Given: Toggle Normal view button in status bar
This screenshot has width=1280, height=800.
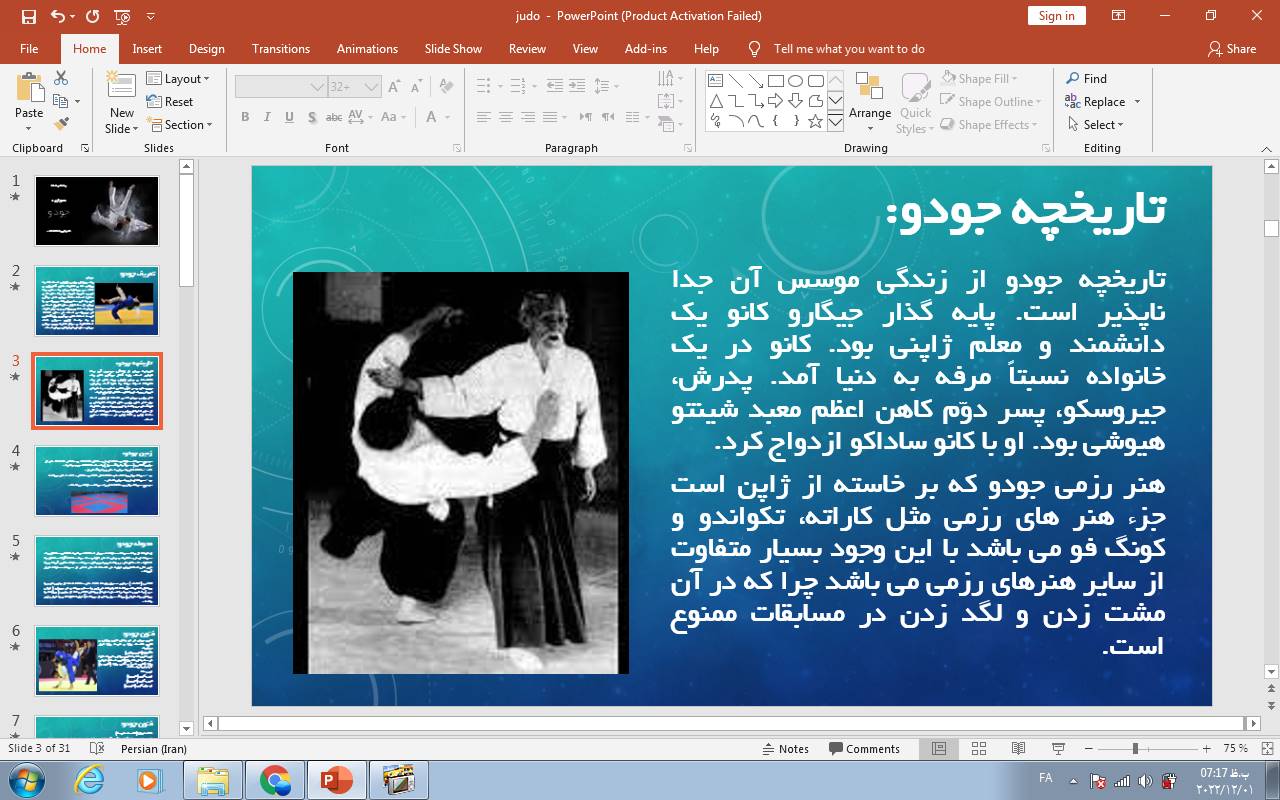Looking at the screenshot, I should coord(939,748).
